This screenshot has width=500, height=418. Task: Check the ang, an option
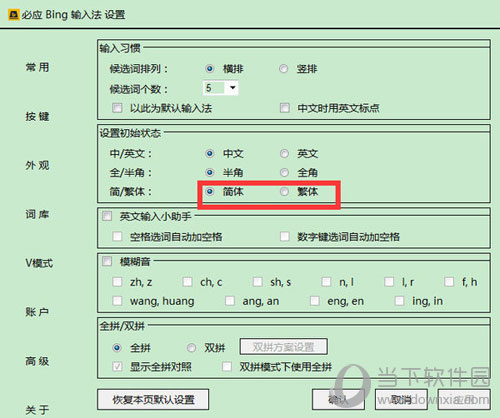point(230,301)
